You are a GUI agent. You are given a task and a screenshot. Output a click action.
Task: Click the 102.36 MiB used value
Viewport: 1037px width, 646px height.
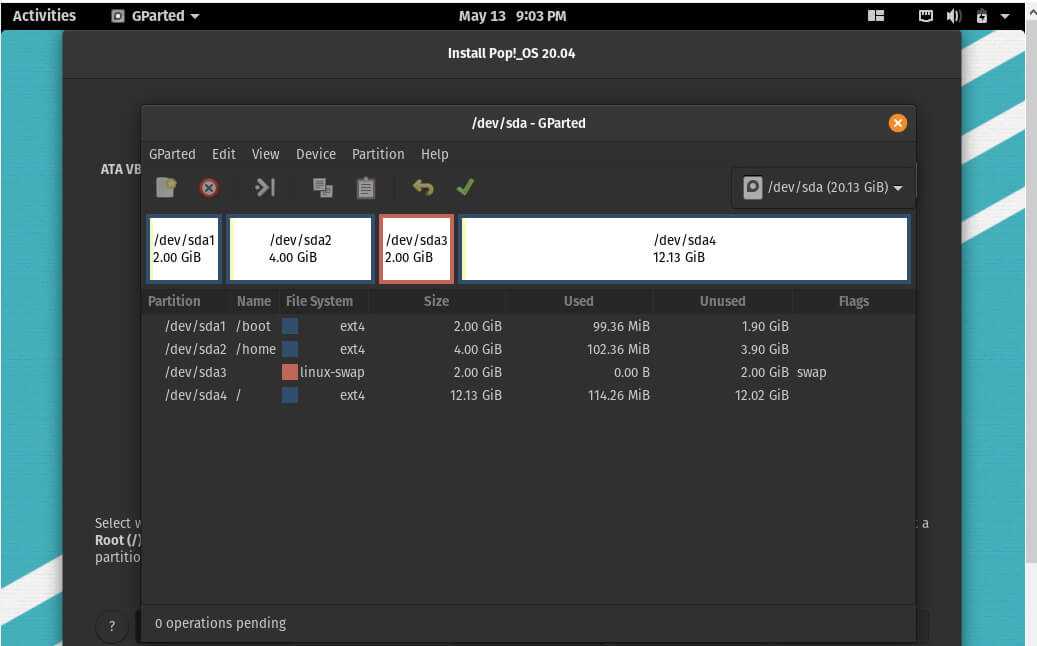coord(618,349)
